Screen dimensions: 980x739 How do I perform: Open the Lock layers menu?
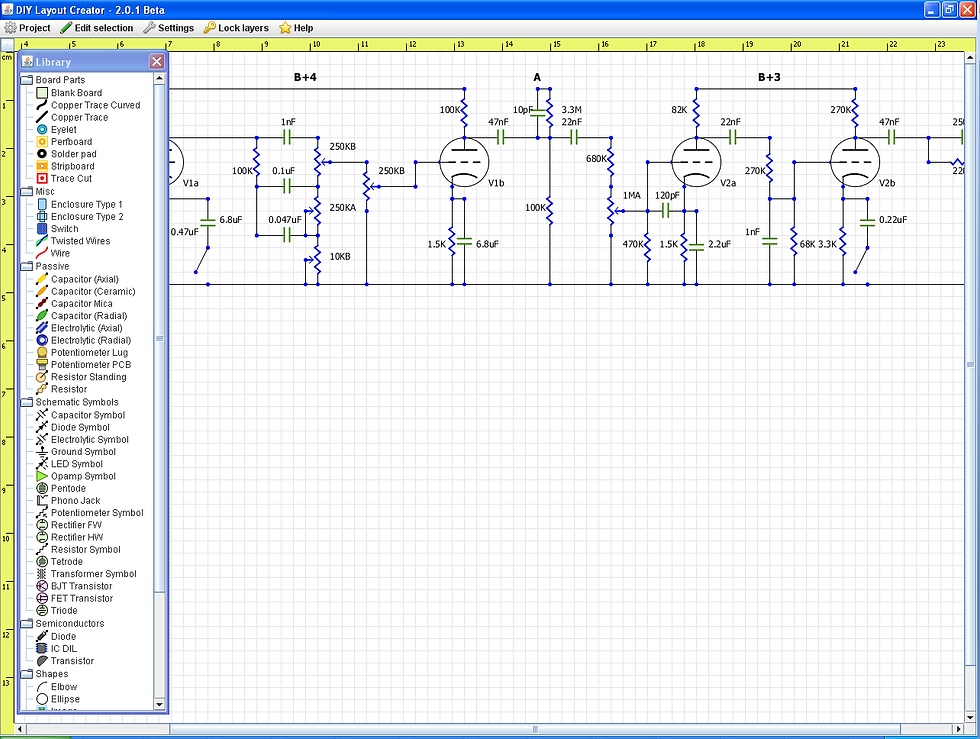coord(236,28)
